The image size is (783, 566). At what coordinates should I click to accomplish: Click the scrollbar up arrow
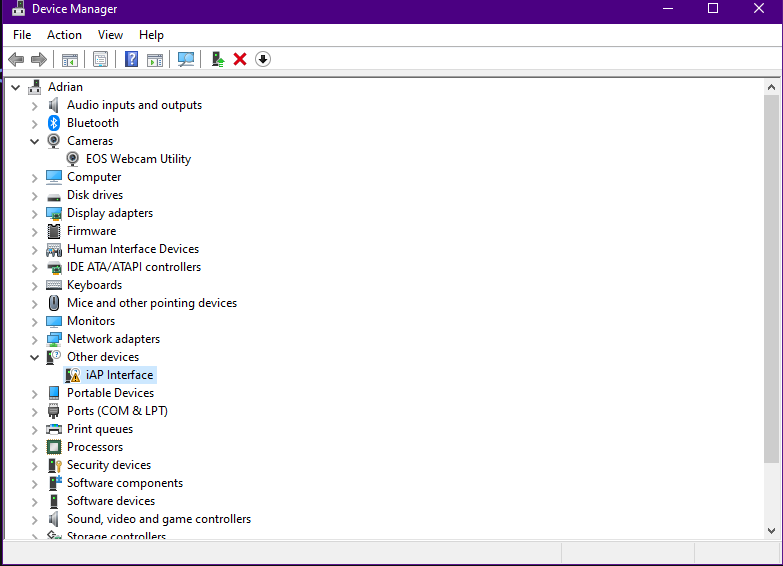[771, 87]
